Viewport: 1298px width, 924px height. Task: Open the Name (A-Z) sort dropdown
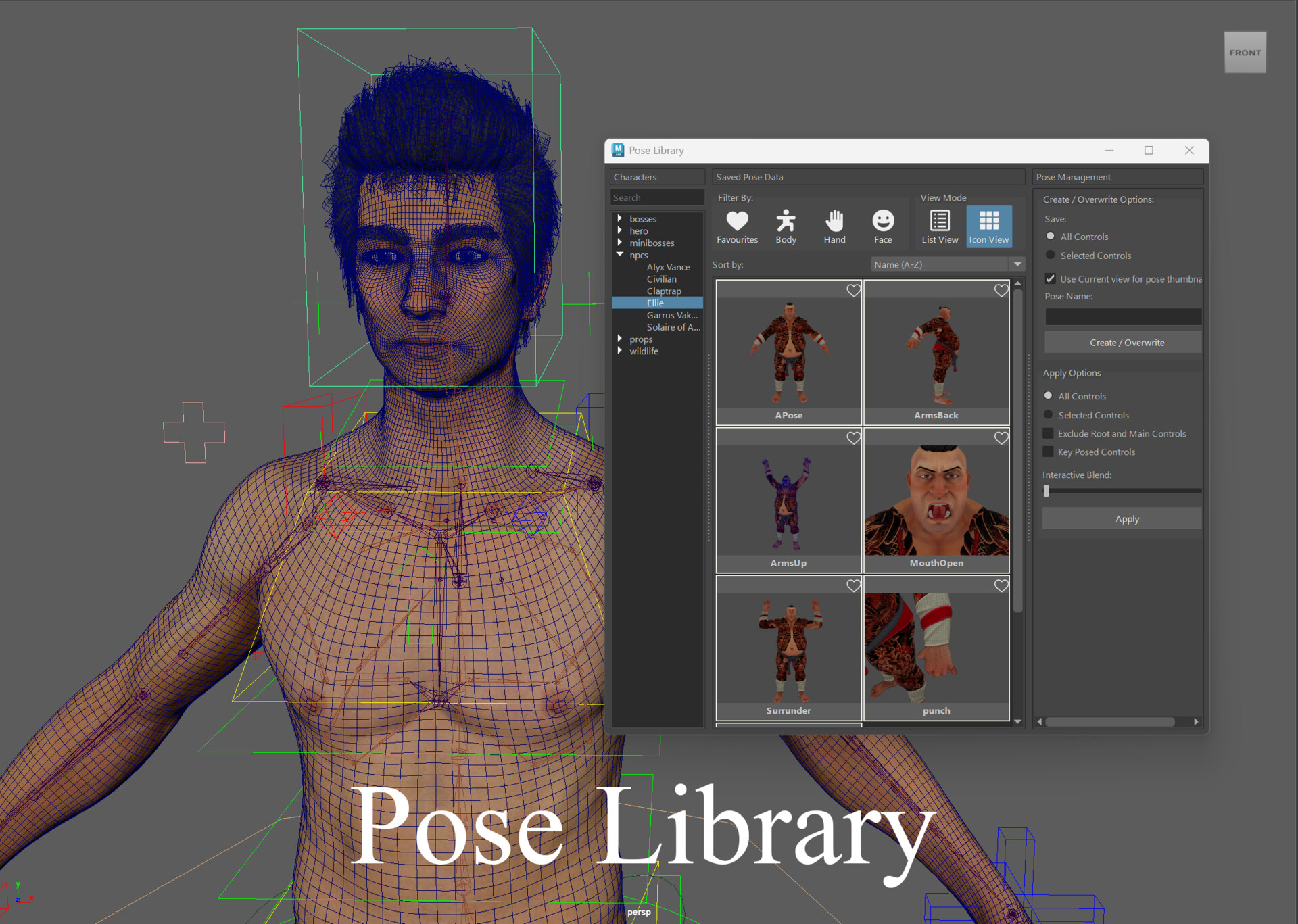coord(1017,264)
